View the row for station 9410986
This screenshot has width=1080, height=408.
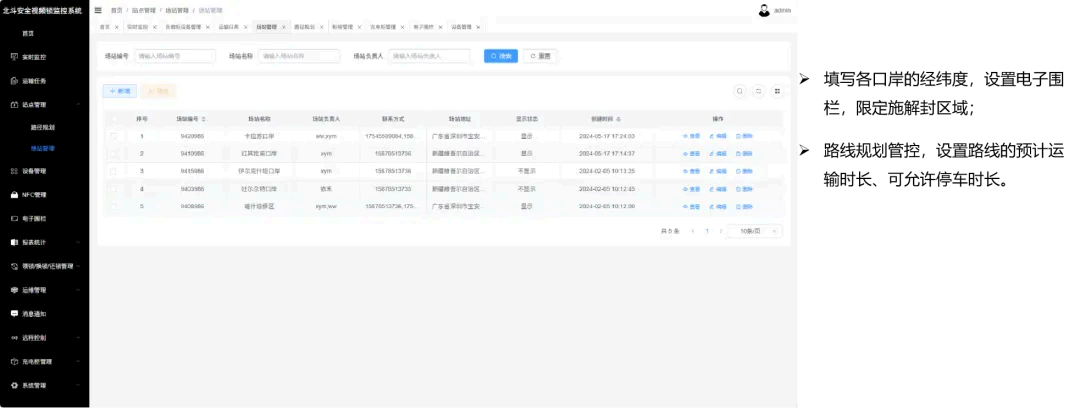[691, 154]
